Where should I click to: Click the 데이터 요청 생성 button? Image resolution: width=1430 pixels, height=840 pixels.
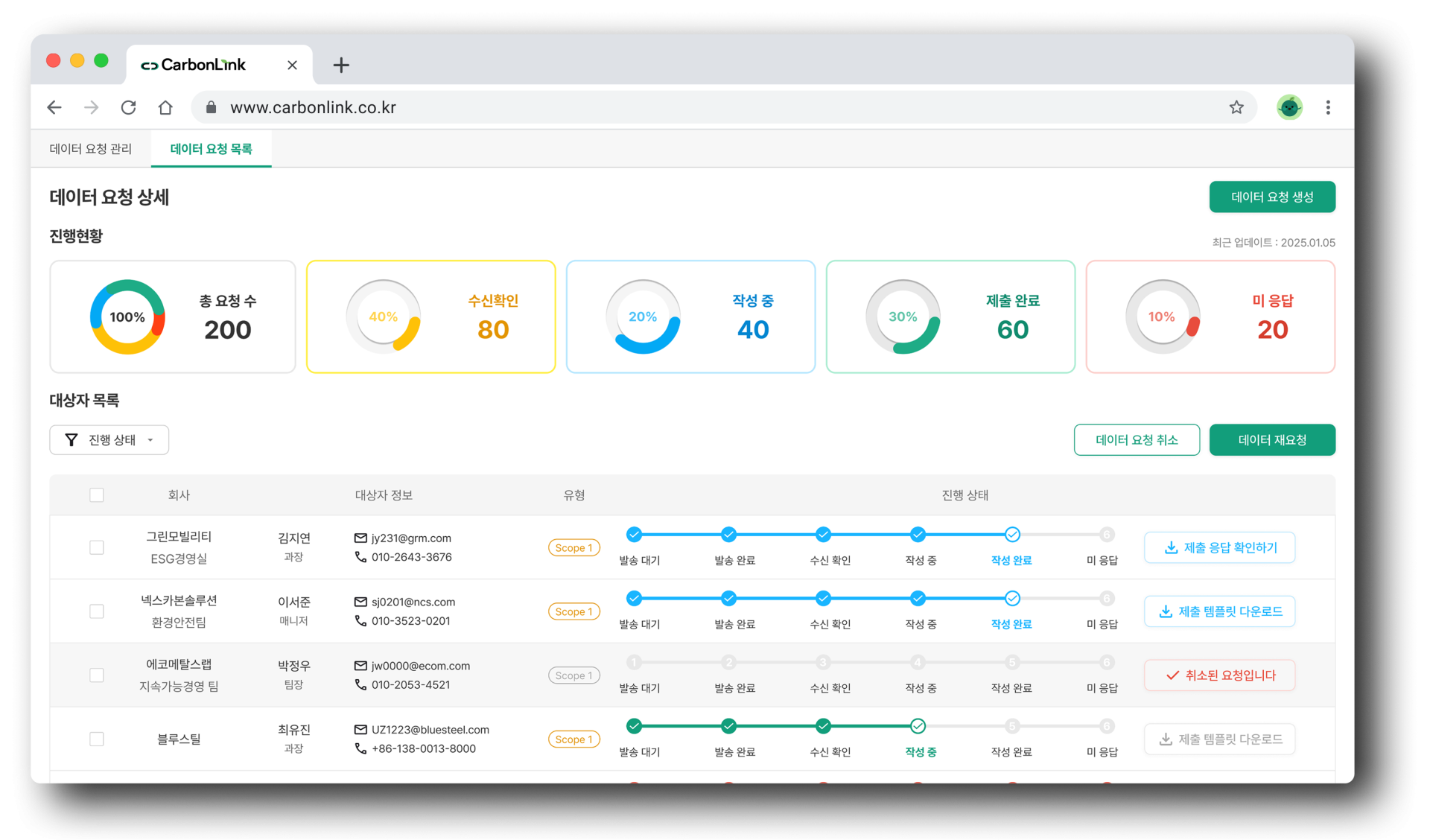1271,197
